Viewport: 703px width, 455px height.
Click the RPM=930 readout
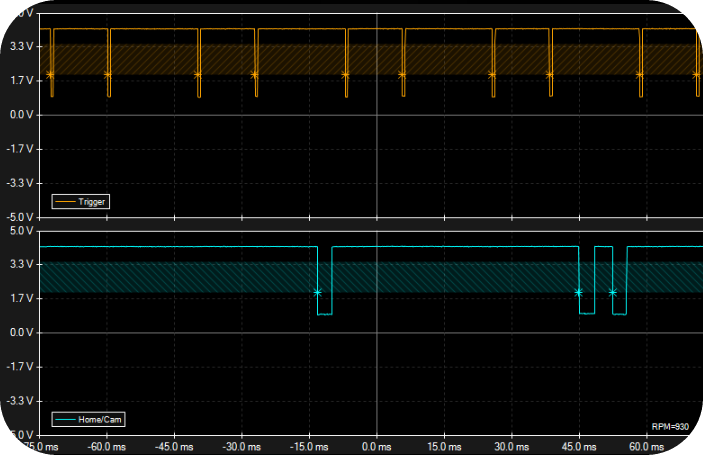point(670,427)
